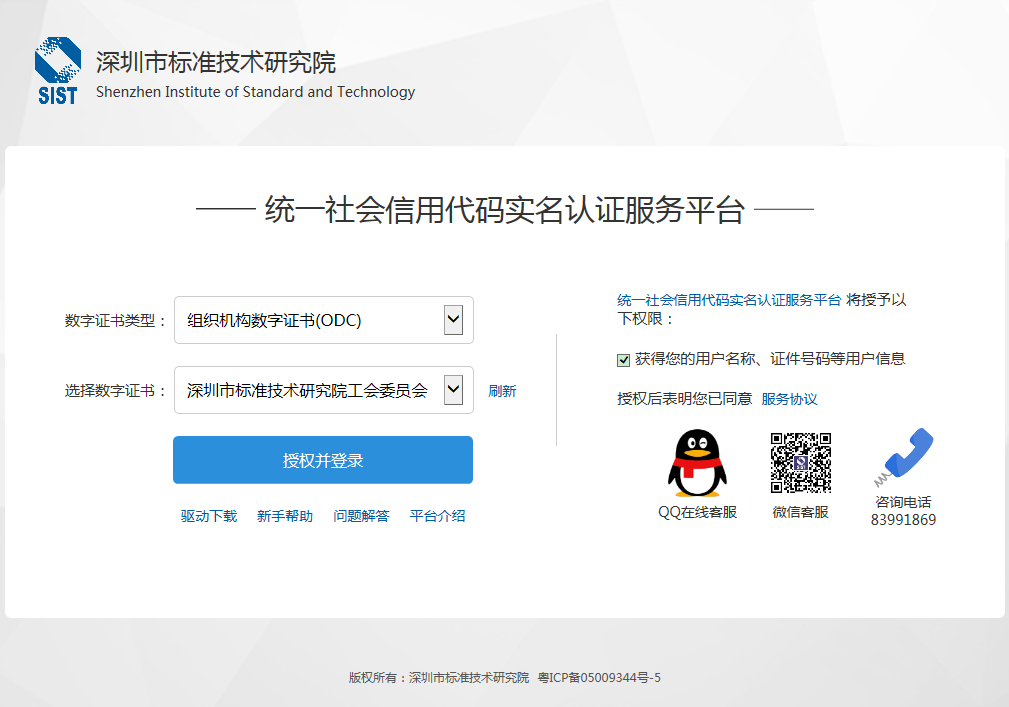Expand the 选择数字证书 dropdown arrow

pos(453,390)
